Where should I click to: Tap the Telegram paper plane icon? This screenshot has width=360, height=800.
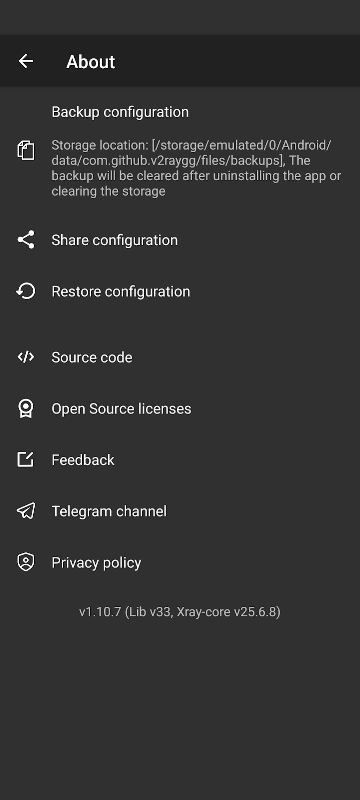pyautogui.click(x=25, y=511)
